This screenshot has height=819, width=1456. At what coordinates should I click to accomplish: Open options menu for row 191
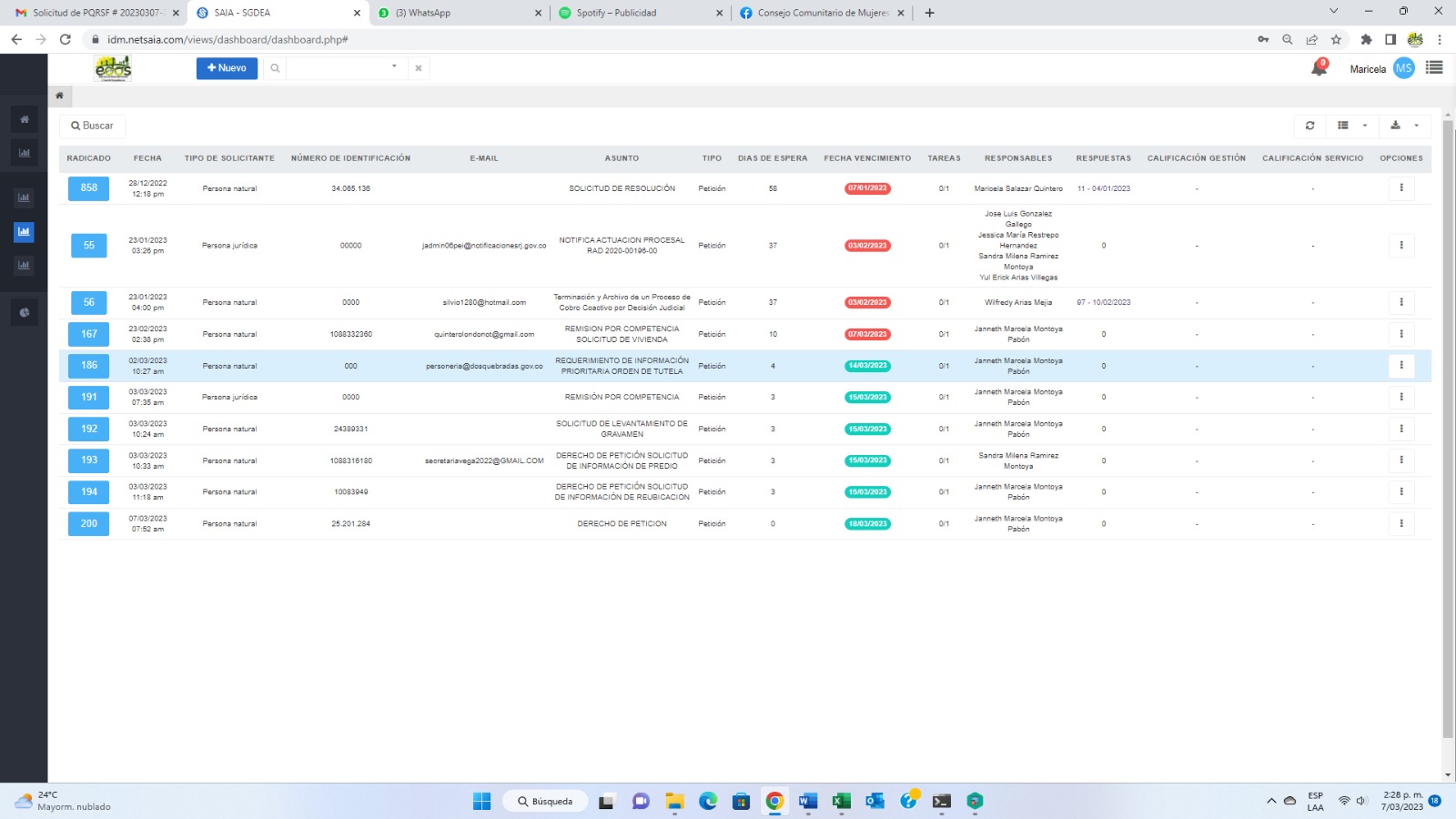coord(1400,397)
